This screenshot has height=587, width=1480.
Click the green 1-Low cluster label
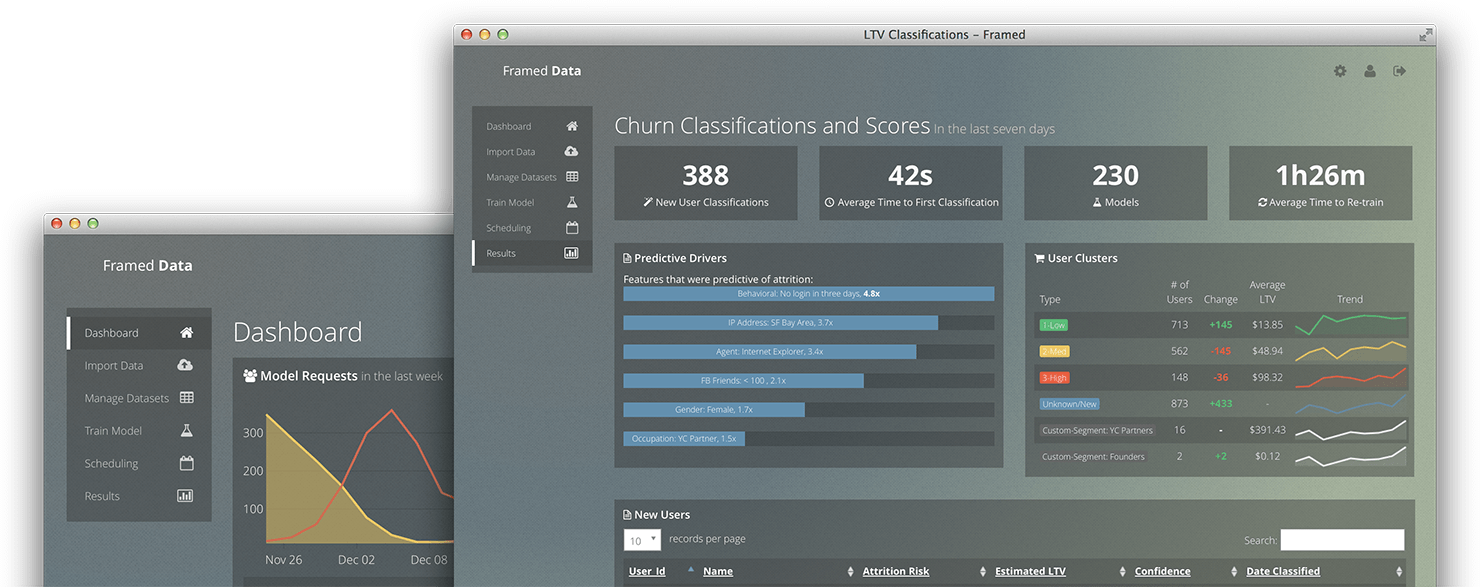[1053, 325]
